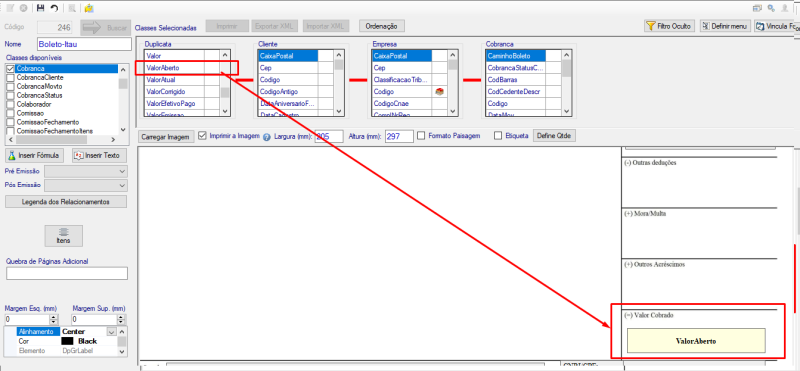Click the stacked lines icon above Itens
The width and height of the screenshot is (800, 371).
point(64,232)
